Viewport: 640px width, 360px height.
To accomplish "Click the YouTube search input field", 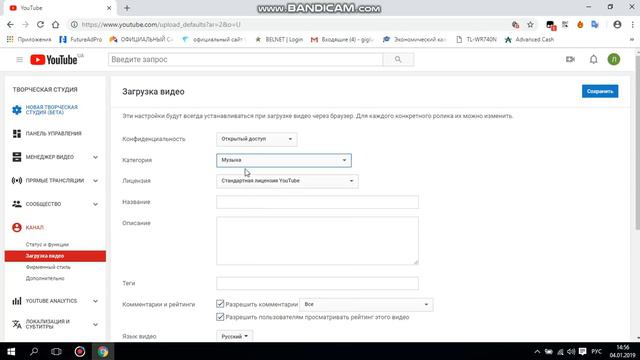I will click(x=246, y=60).
